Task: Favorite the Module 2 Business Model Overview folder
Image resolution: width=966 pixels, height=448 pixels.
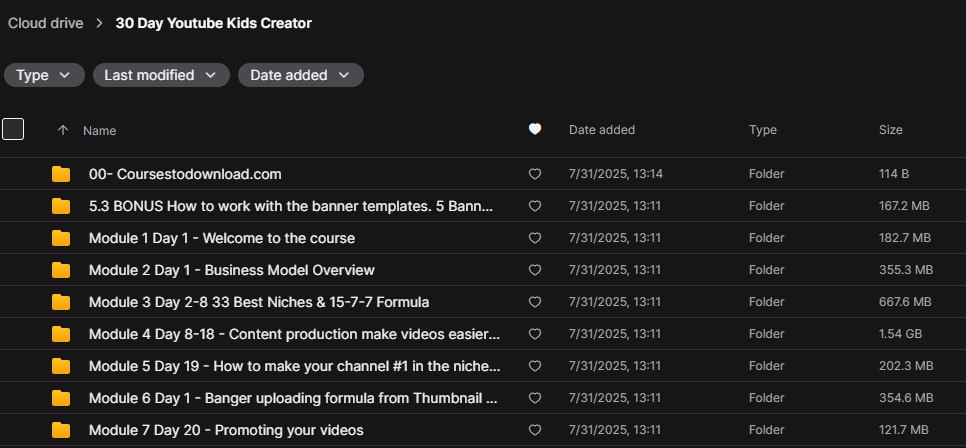Action: point(535,270)
